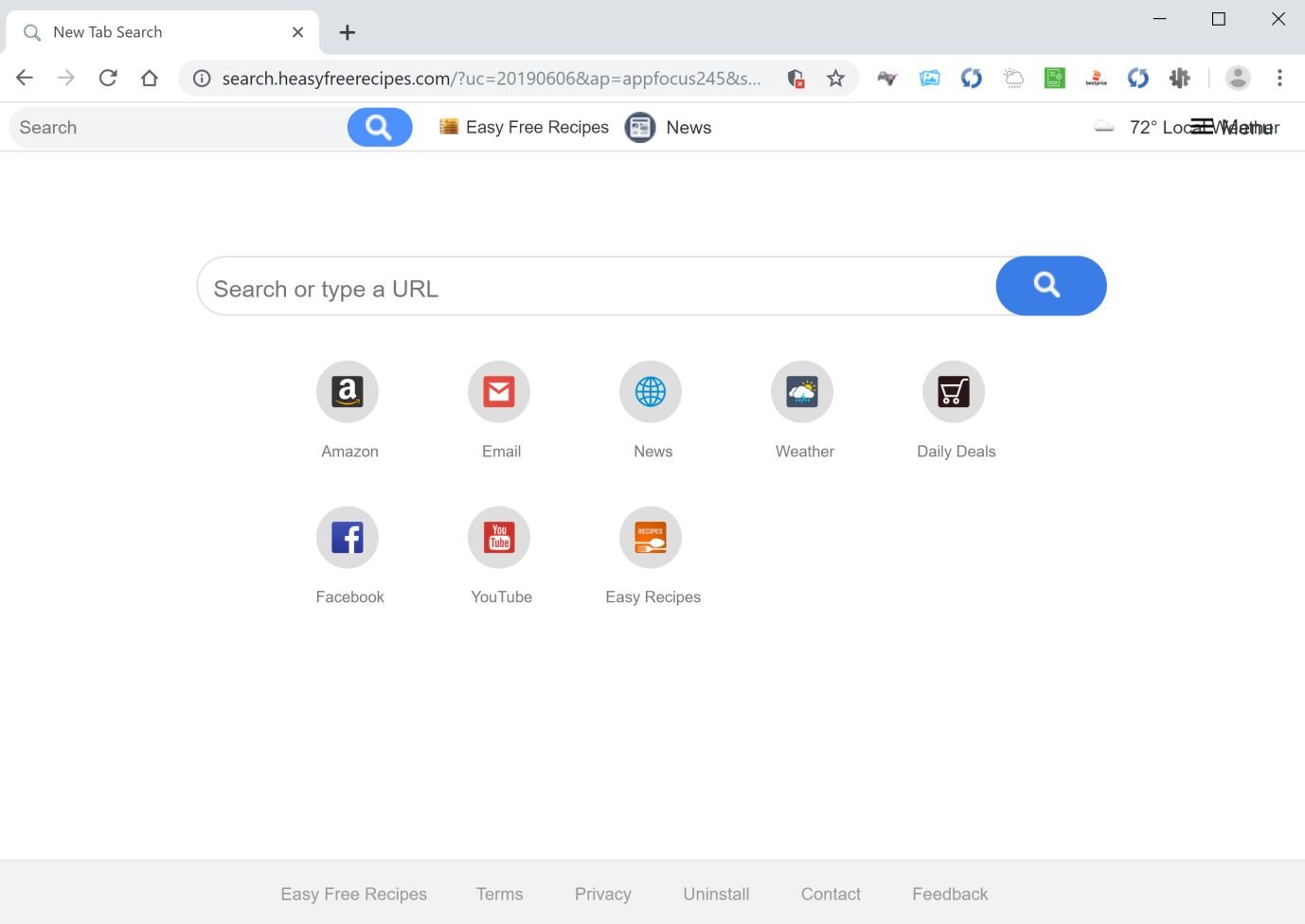Open the Weather shortcut icon
1305x924 pixels.
click(802, 392)
